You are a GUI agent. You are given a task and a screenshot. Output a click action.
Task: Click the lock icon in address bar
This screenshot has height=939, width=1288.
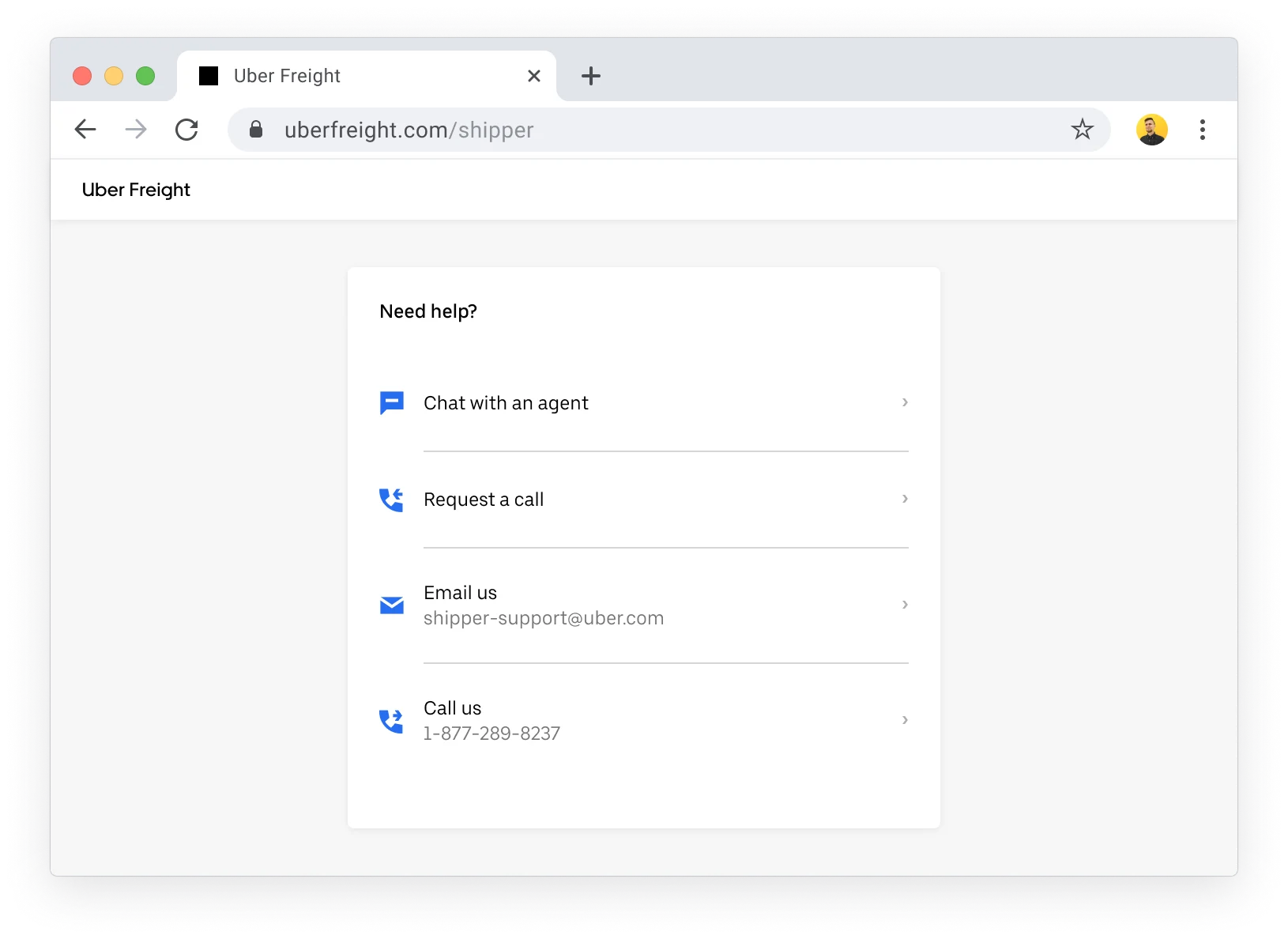coord(256,130)
